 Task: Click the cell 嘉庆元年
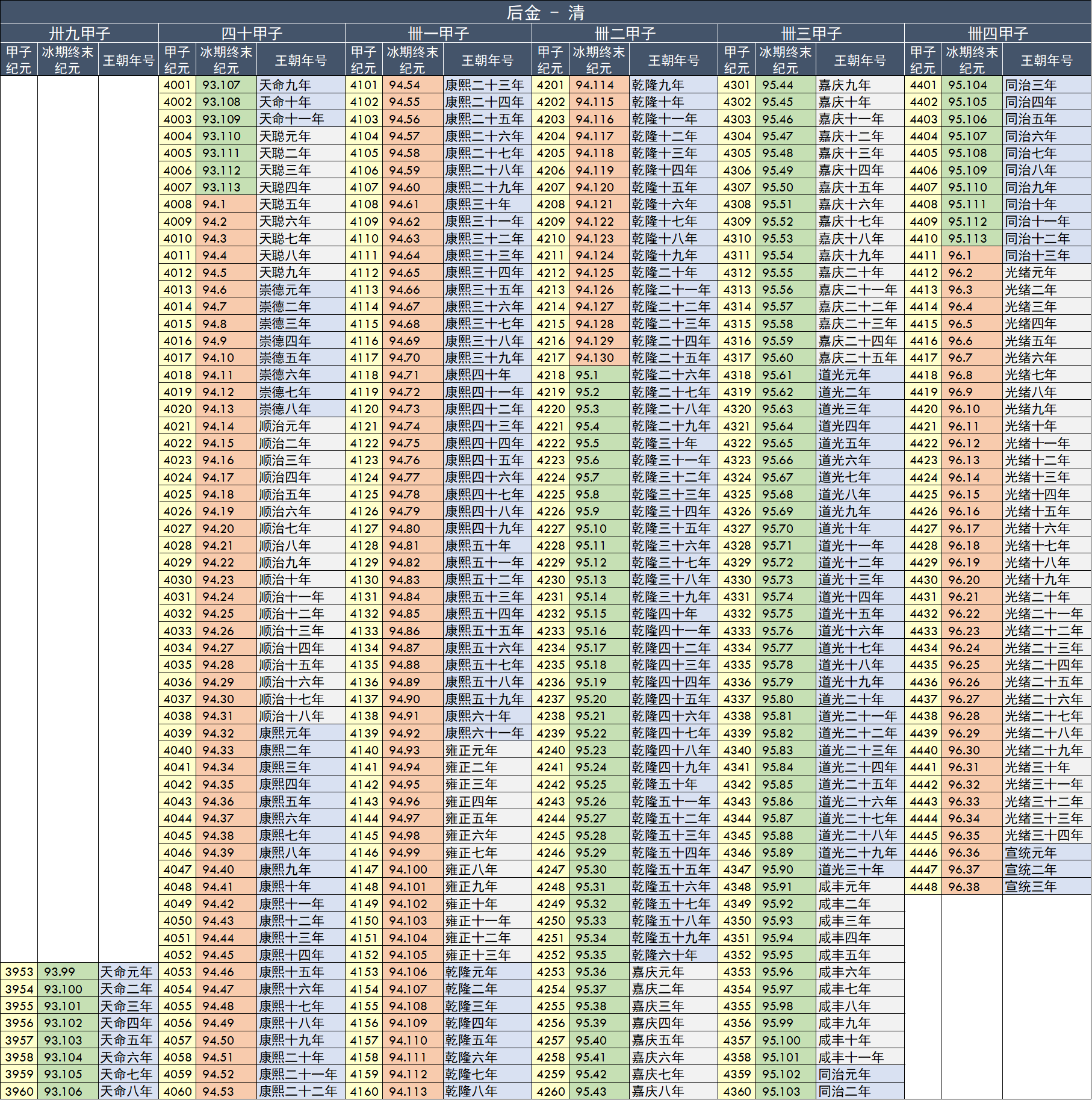[674, 972]
